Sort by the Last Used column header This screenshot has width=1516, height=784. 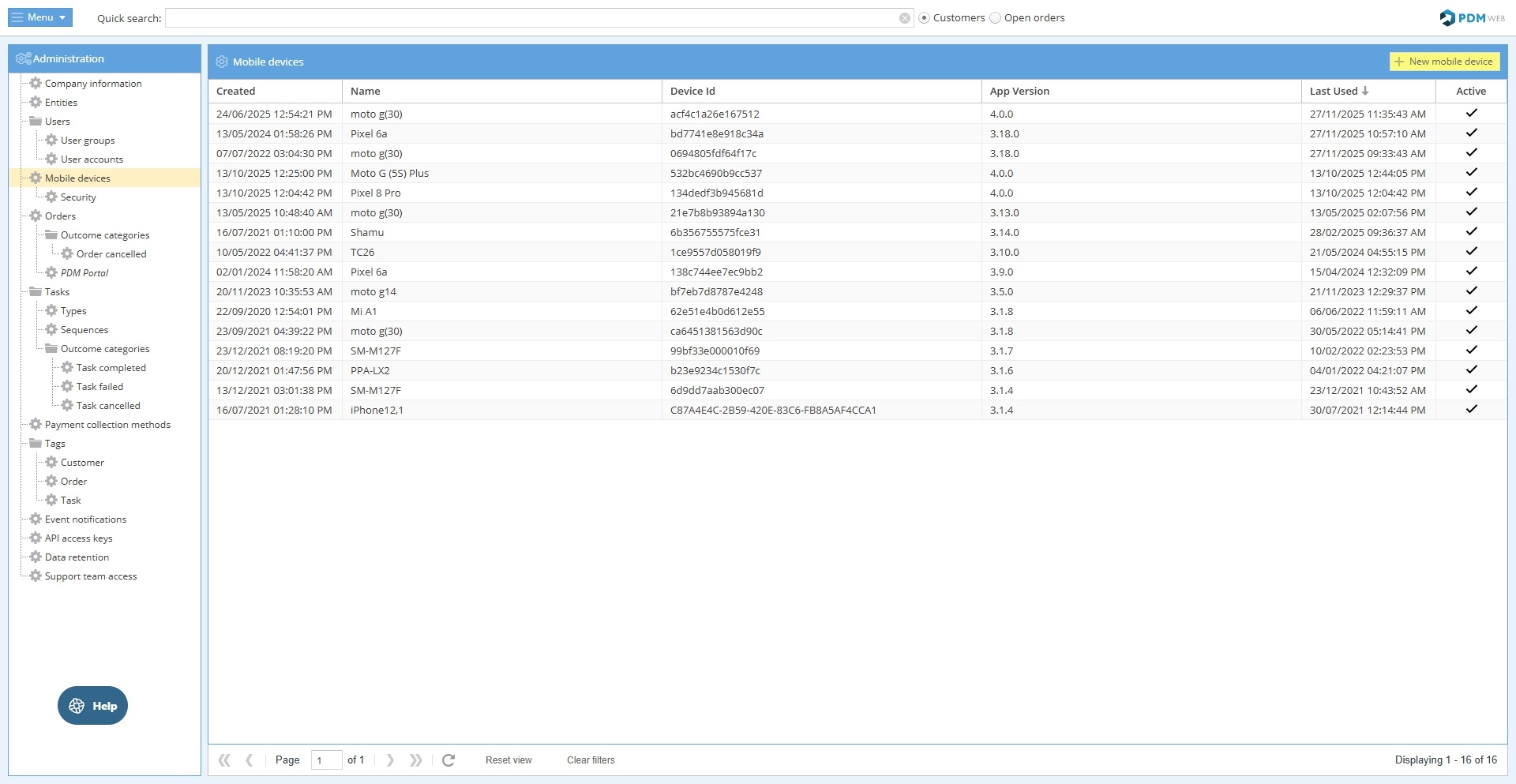(1334, 92)
